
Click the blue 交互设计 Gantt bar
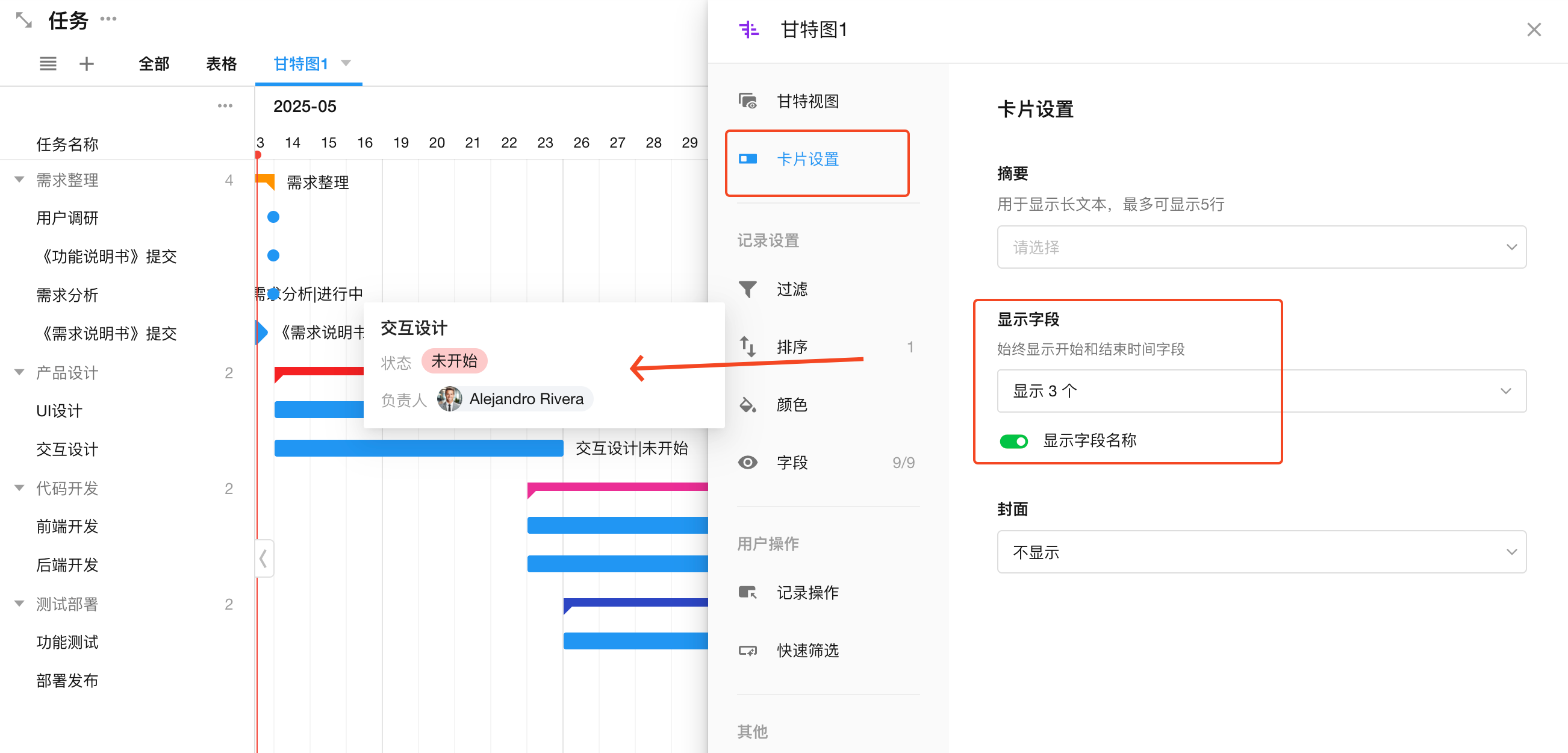(418, 448)
